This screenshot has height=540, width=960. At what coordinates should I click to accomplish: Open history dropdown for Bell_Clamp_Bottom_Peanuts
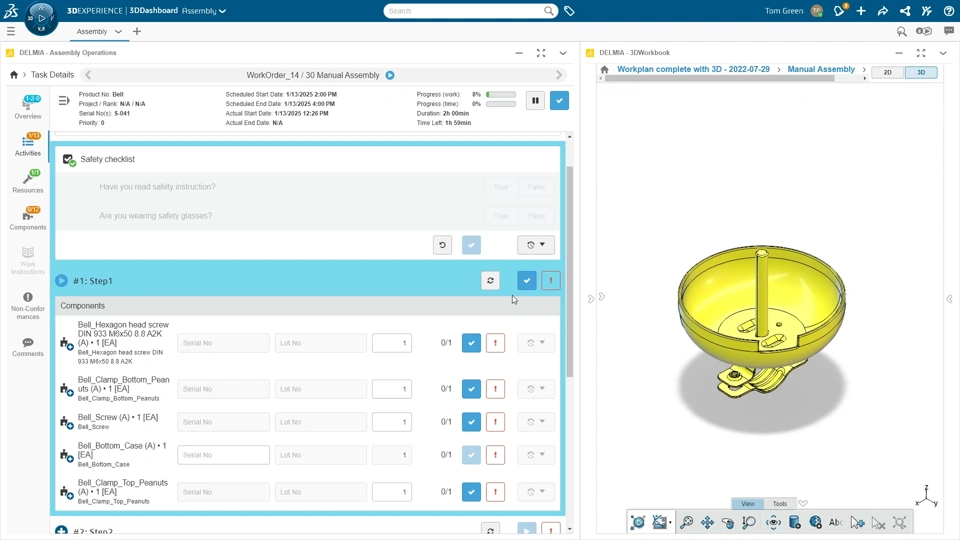click(536, 389)
